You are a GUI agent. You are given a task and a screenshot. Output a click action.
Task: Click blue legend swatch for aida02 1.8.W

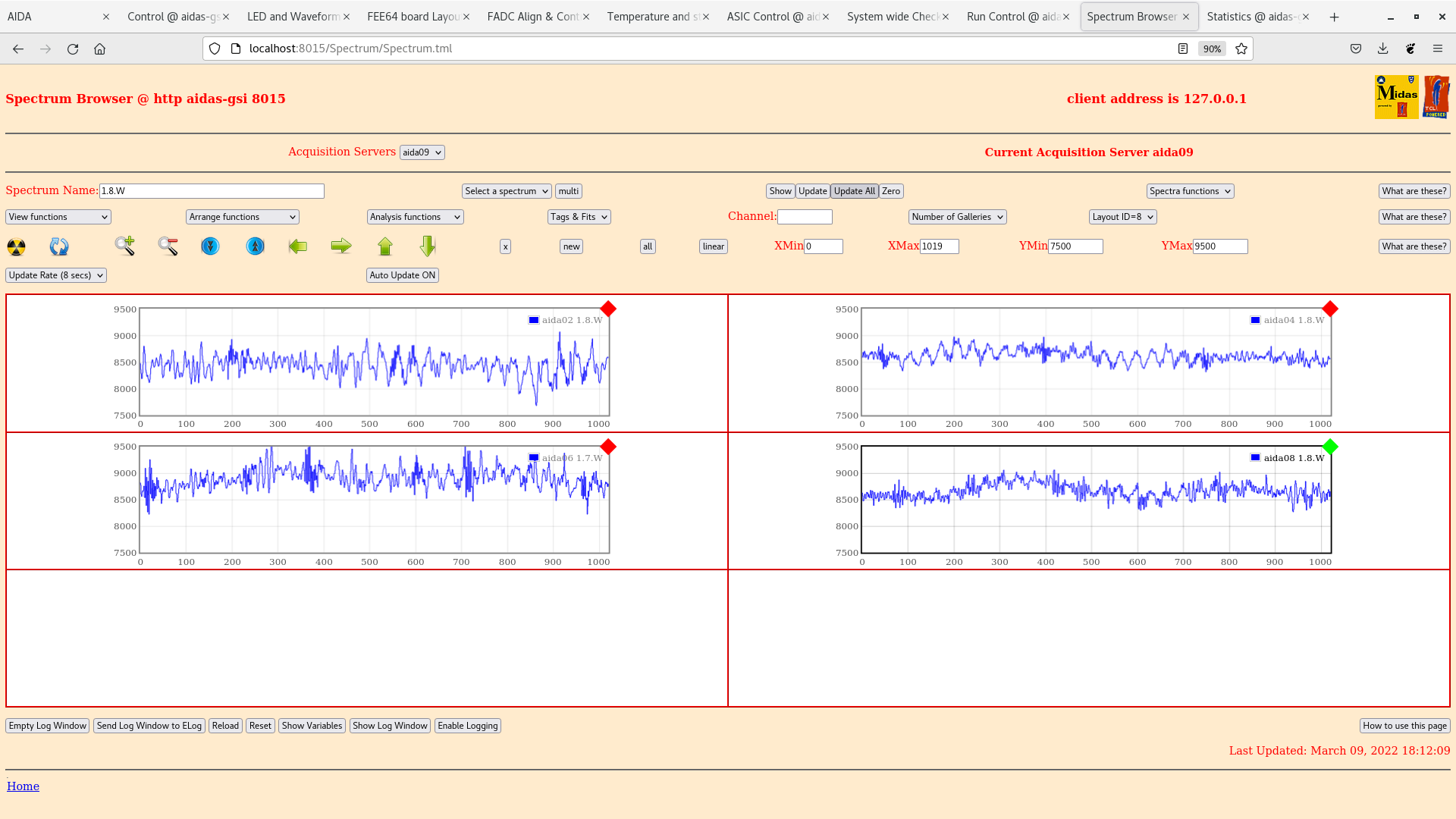pos(534,320)
